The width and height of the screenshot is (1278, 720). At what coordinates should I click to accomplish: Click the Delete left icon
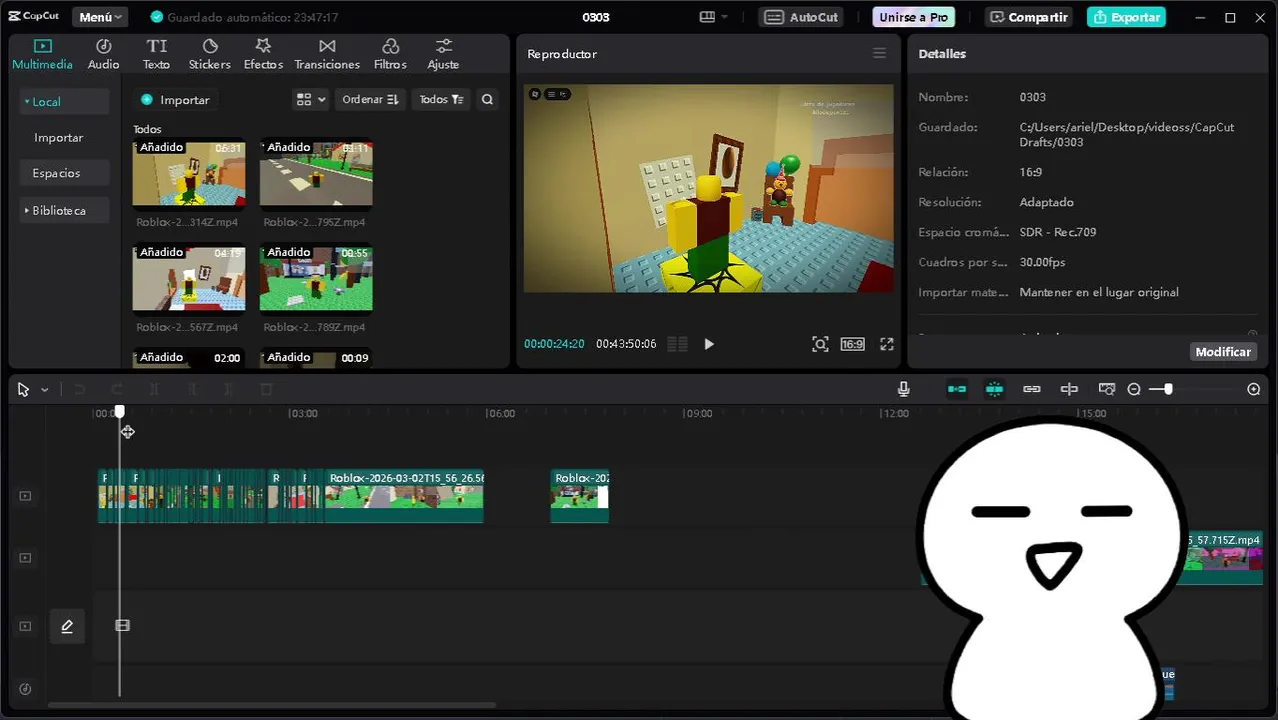[191, 390]
